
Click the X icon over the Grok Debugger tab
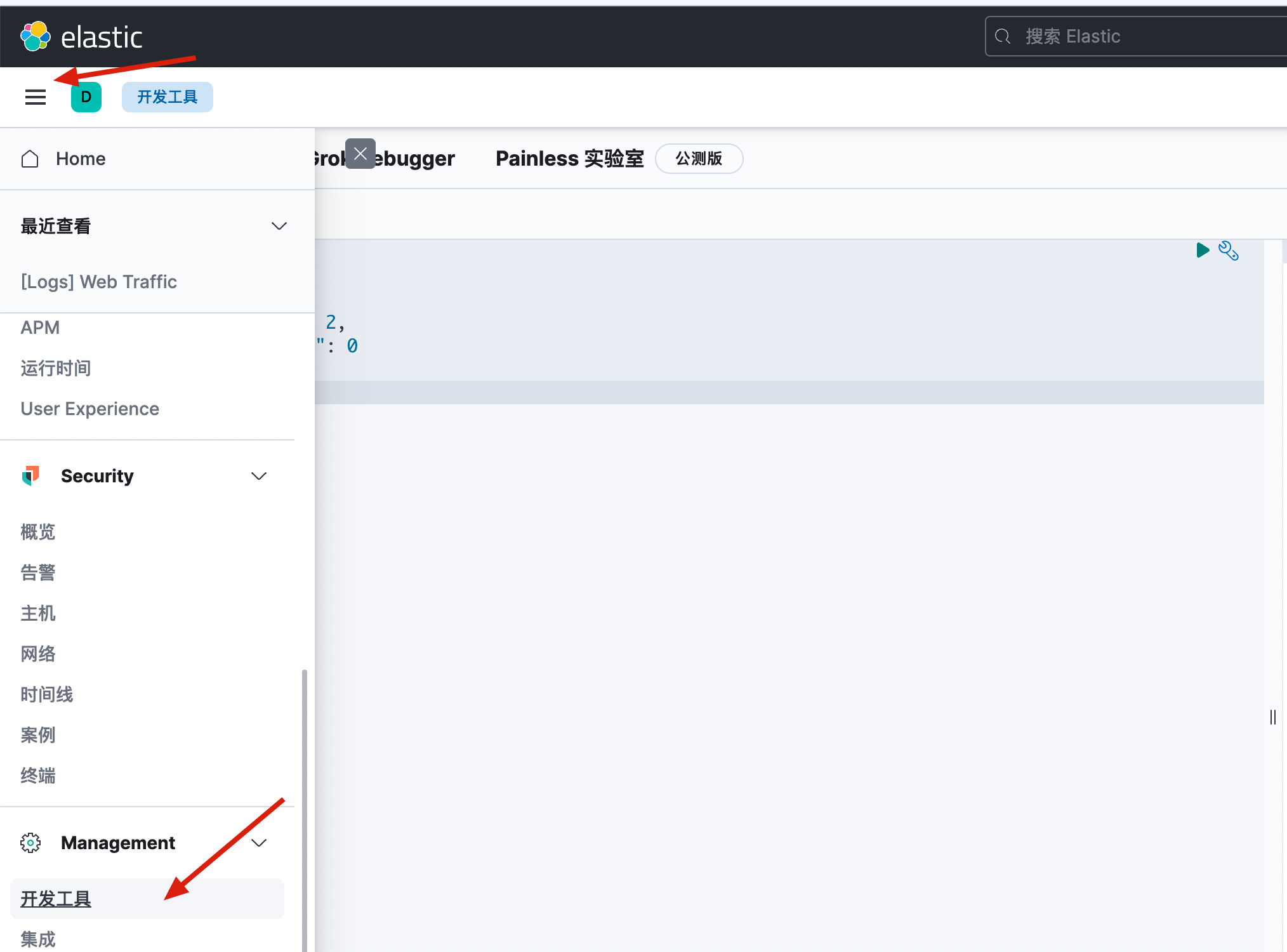pos(360,154)
